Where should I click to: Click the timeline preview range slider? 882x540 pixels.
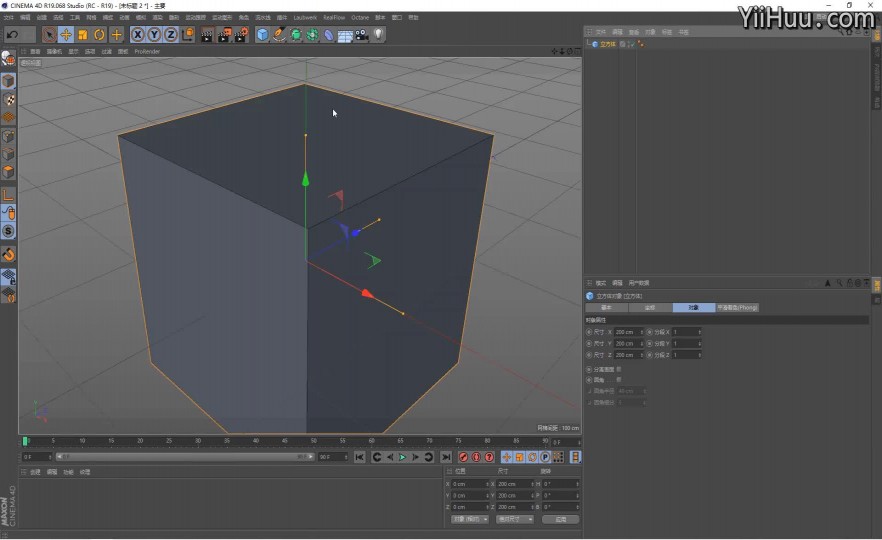tap(184, 457)
